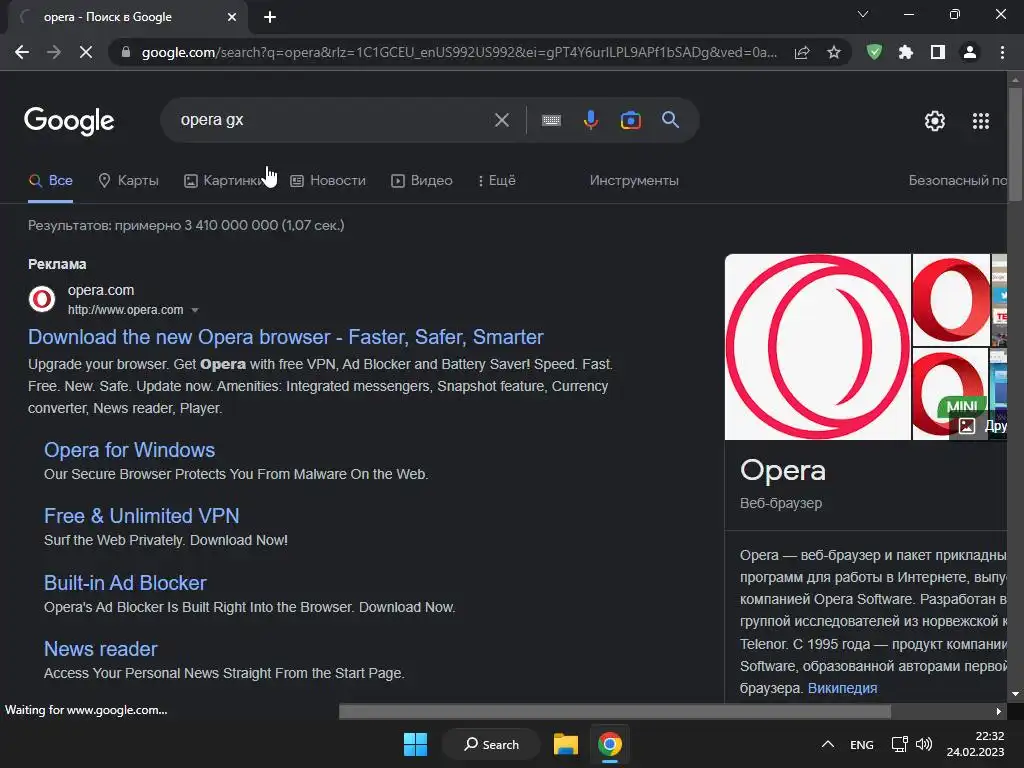1024x768 pixels.
Task: Clear the search box text
Action: coord(502,120)
